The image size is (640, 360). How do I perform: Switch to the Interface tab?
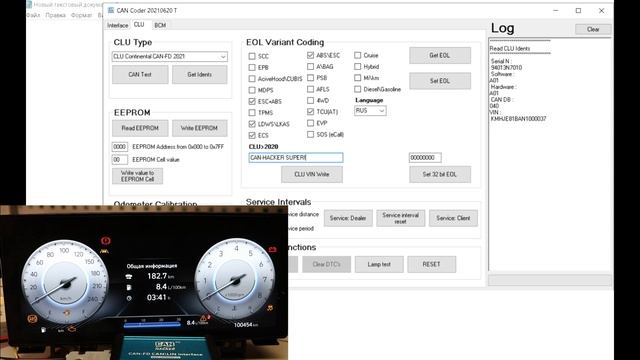pos(118,25)
